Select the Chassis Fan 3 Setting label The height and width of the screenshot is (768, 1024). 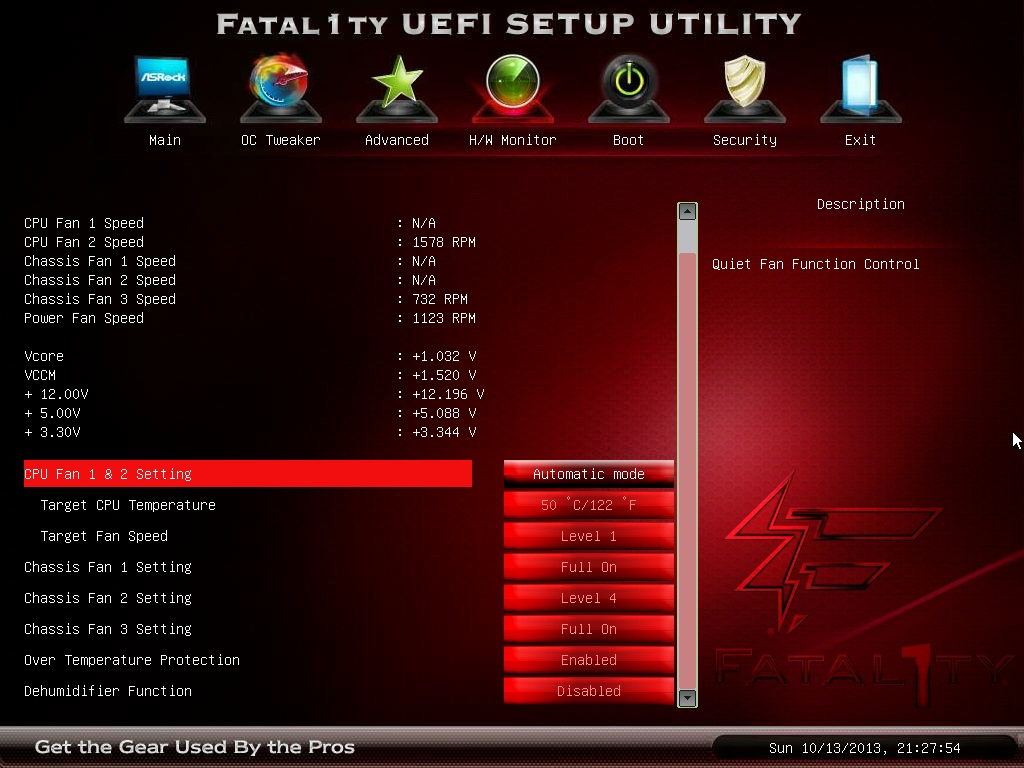[x=108, y=629]
